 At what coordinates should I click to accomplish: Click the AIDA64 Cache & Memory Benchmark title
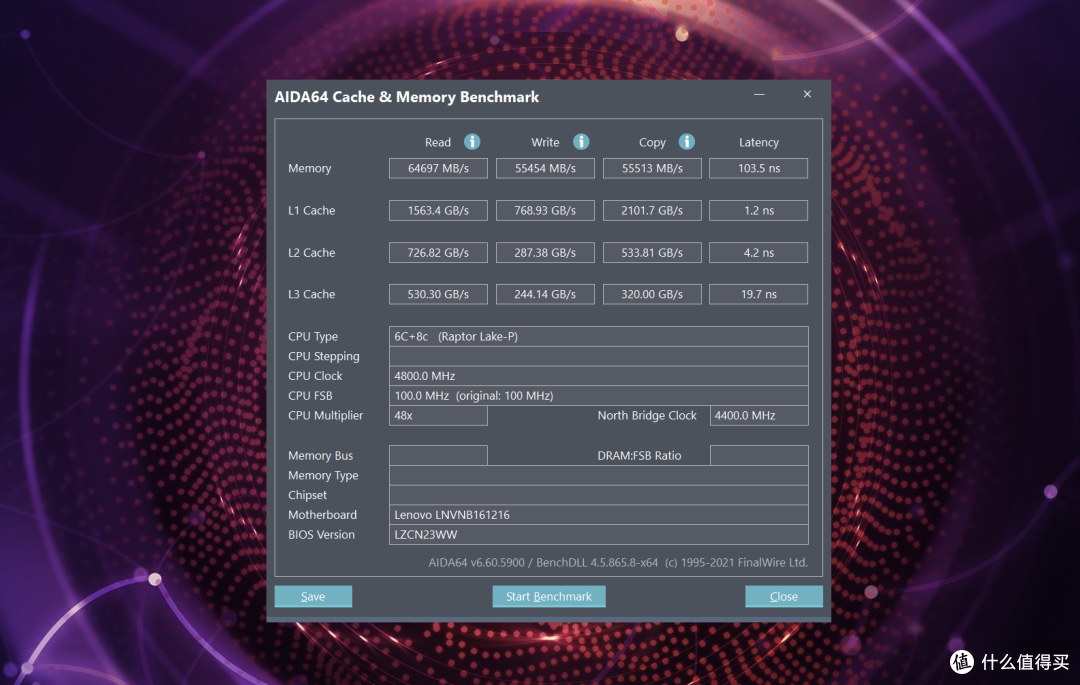[406, 97]
